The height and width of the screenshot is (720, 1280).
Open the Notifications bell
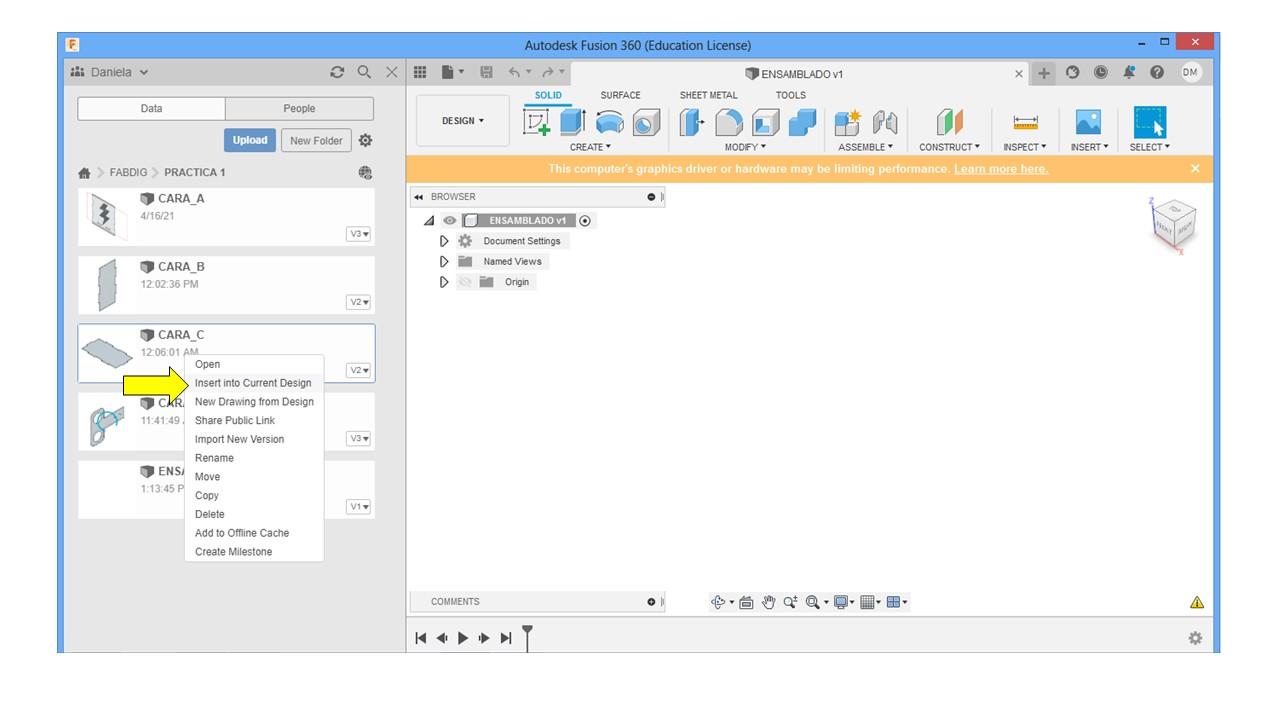coord(1129,72)
